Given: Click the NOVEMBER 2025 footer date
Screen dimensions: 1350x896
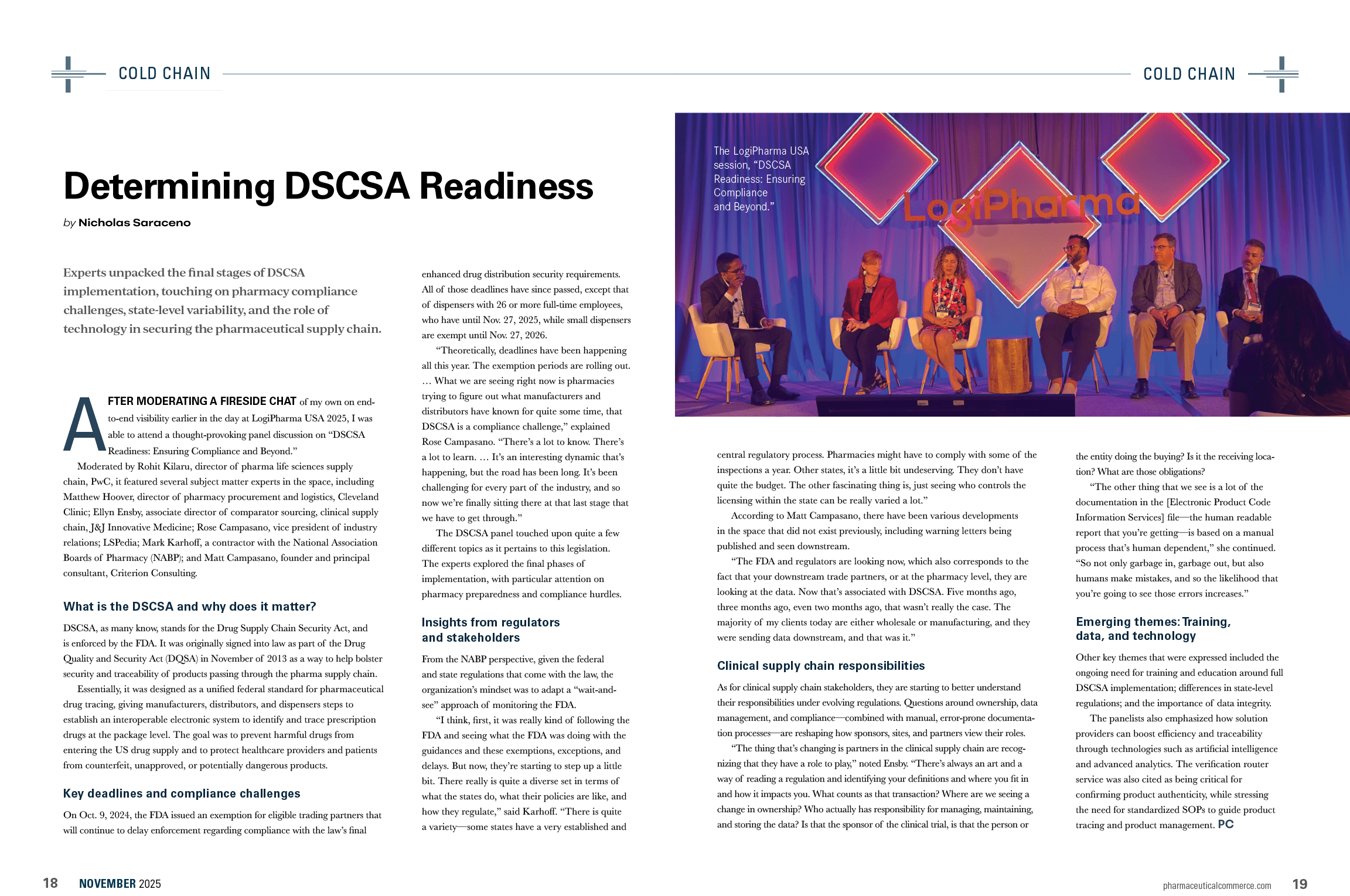Looking at the screenshot, I should 120,884.
